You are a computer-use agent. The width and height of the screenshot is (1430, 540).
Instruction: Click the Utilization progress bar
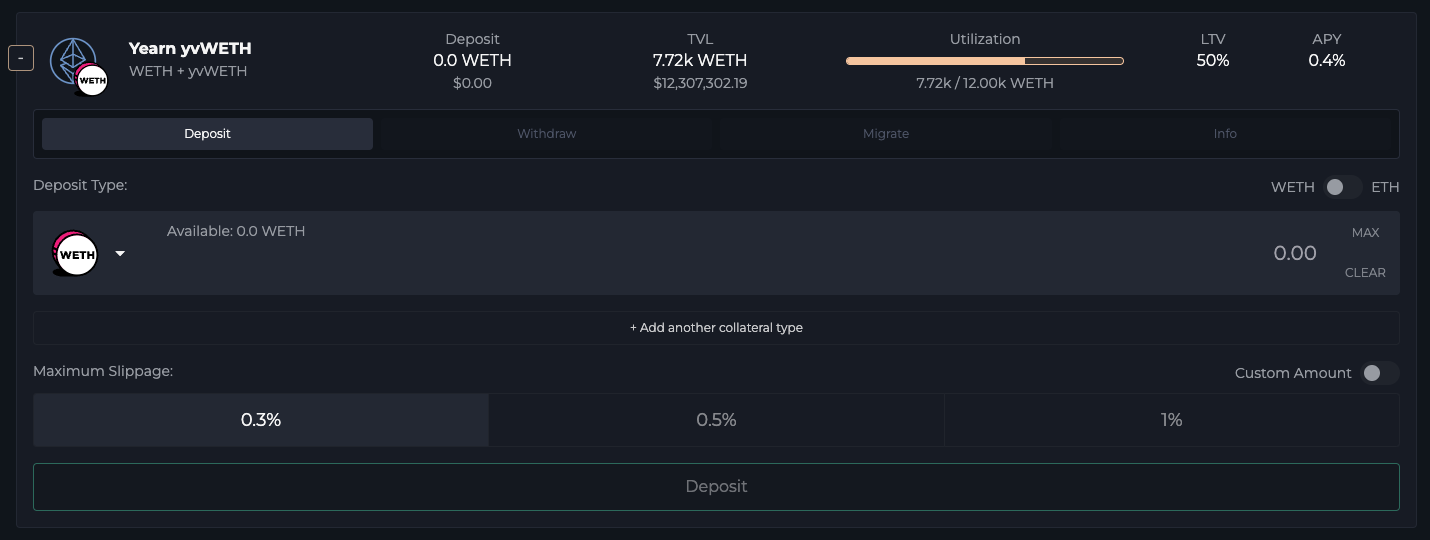point(984,61)
